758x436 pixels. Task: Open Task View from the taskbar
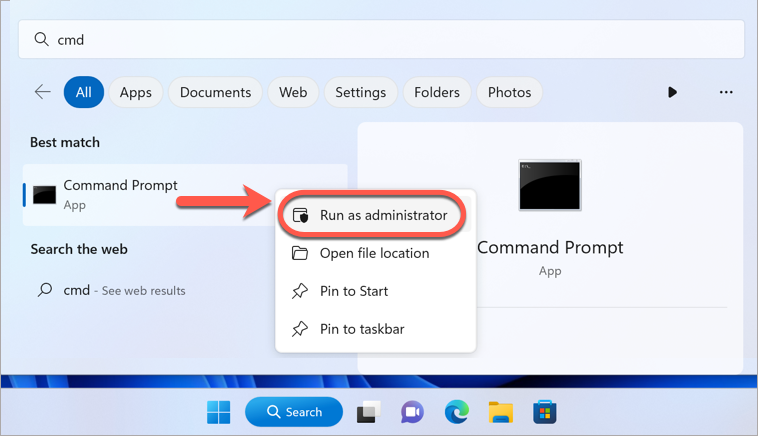368,412
